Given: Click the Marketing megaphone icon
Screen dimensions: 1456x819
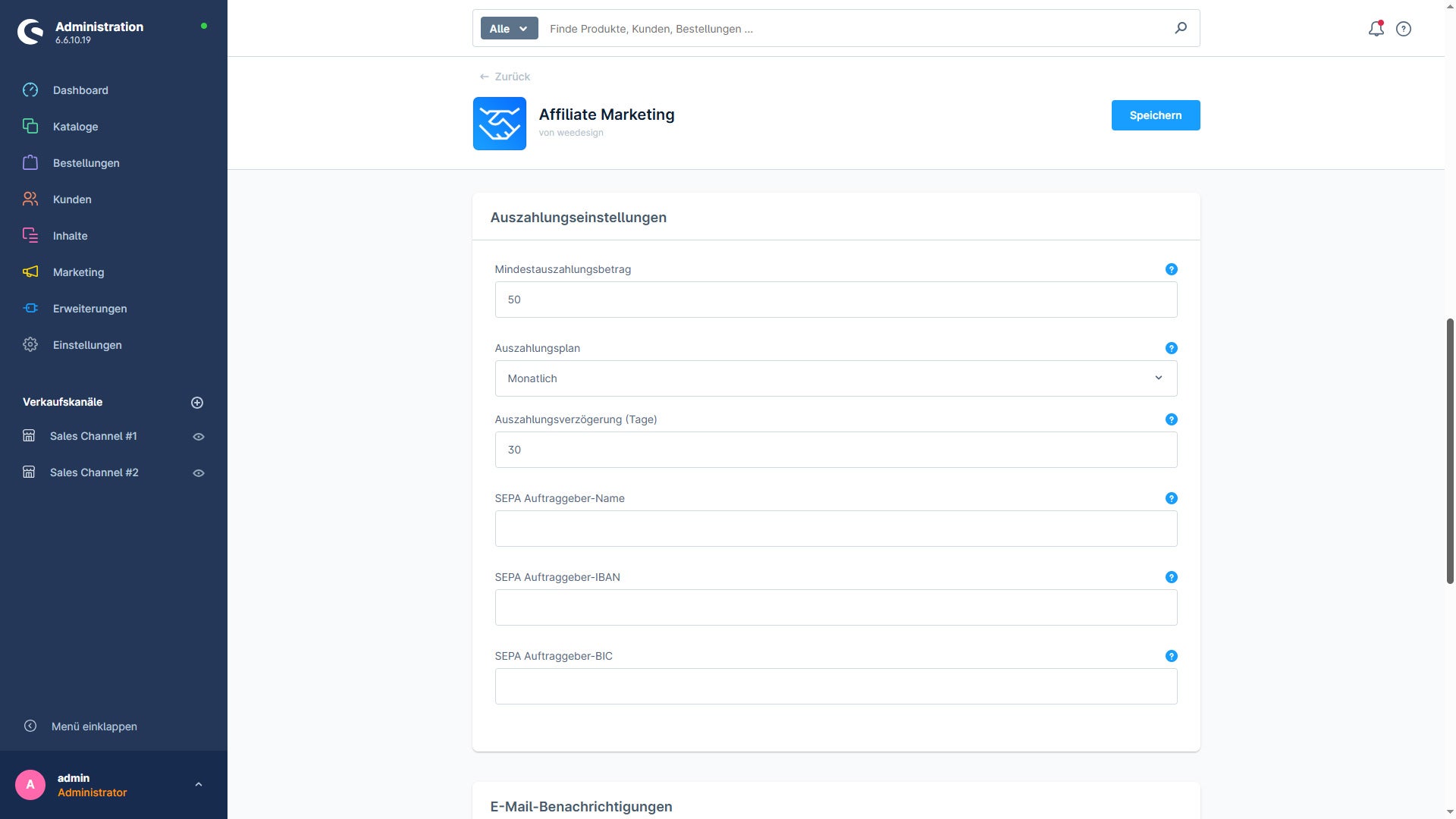Looking at the screenshot, I should click(30, 272).
